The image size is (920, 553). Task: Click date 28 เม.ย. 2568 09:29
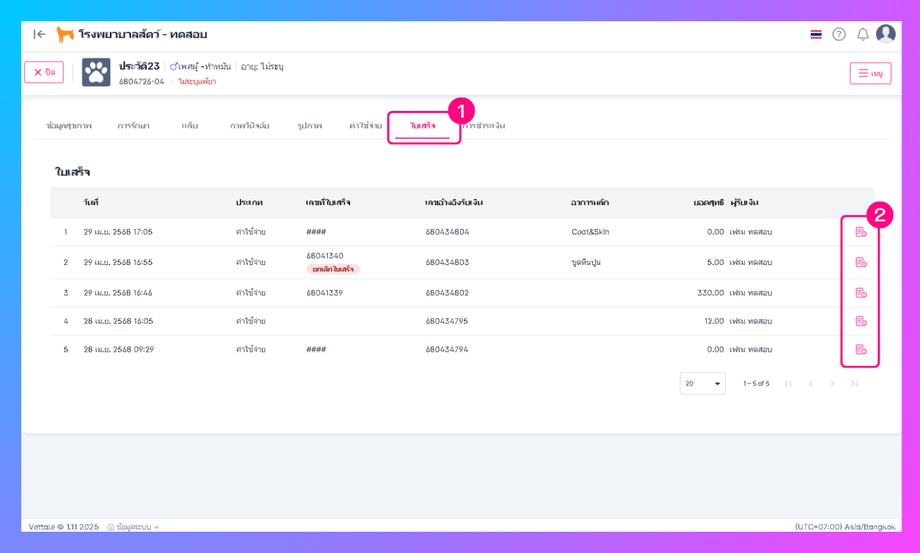(119, 350)
